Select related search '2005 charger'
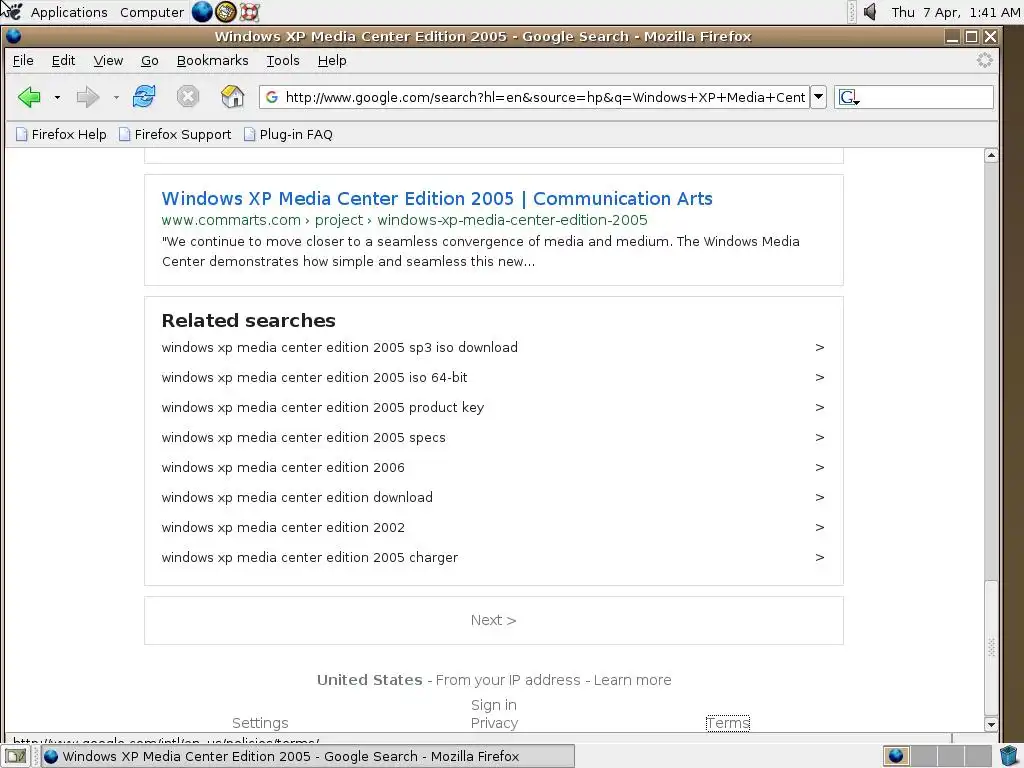1024x768 pixels. (x=310, y=558)
